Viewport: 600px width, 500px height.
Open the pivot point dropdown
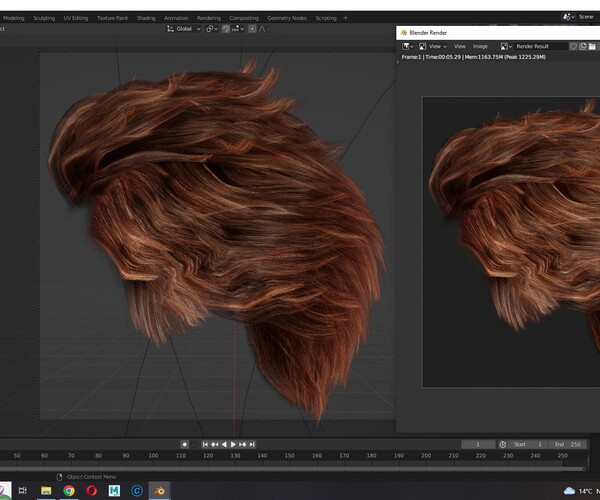pos(212,29)
